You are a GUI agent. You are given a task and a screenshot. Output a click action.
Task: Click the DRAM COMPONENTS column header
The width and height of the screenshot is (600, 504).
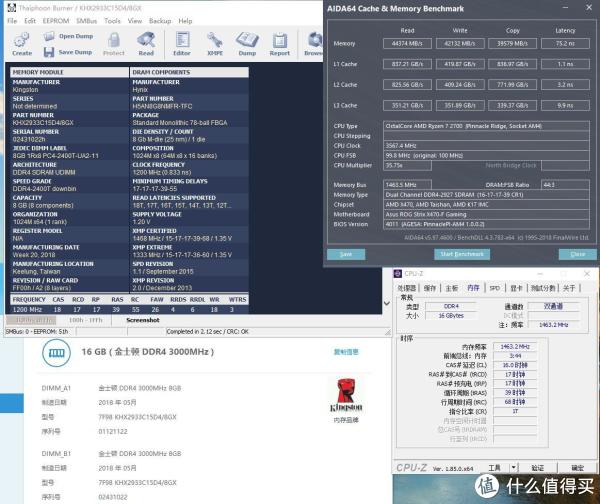point(189,72)
